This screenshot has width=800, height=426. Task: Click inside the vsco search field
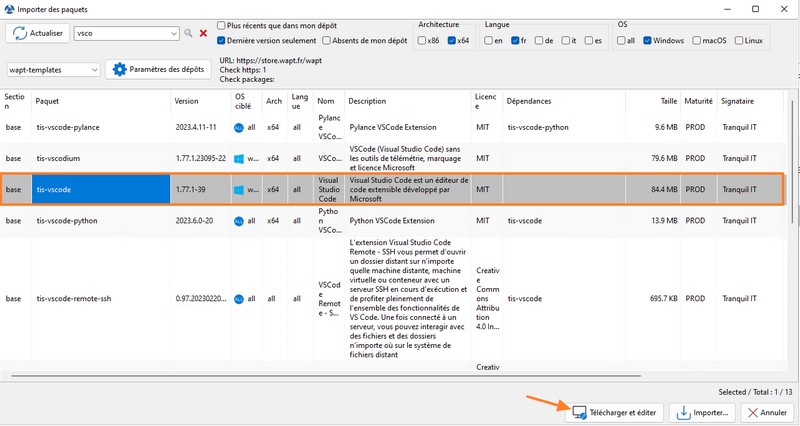120,33
